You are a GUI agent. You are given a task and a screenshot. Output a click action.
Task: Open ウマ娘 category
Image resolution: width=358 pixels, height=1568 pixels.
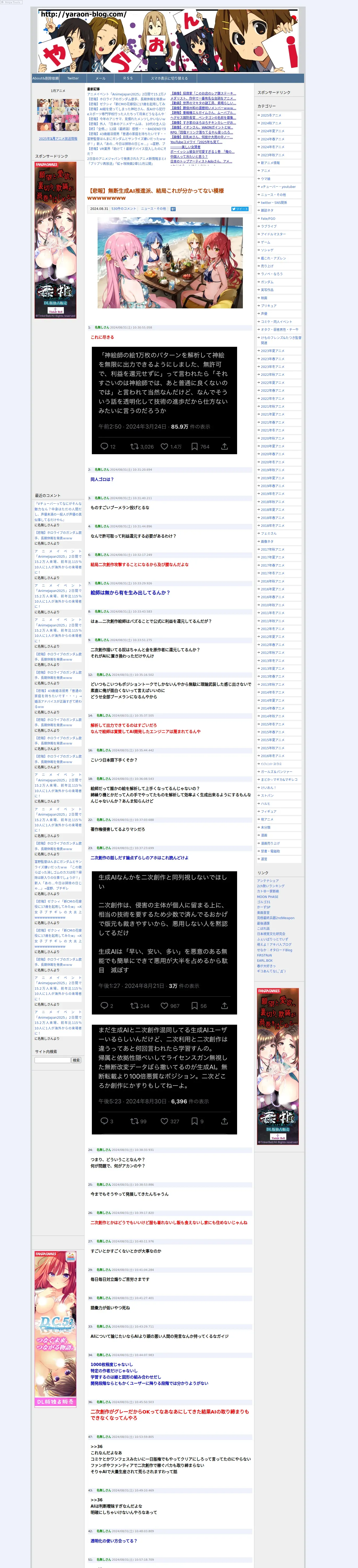265,179
